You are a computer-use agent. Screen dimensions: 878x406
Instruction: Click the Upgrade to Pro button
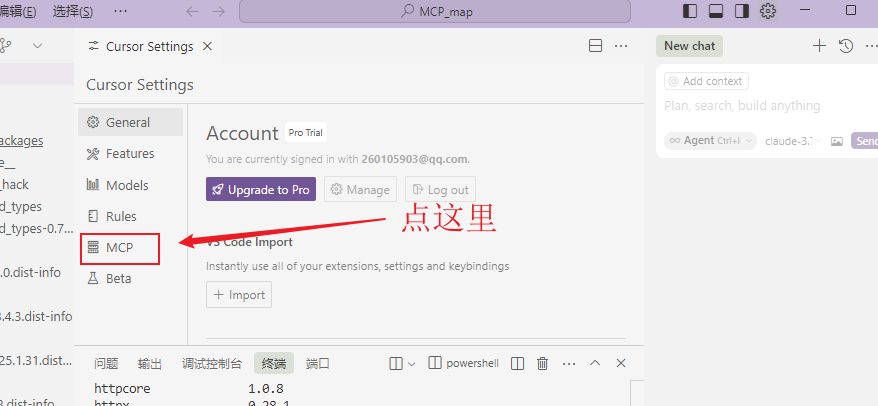(261, 189)
